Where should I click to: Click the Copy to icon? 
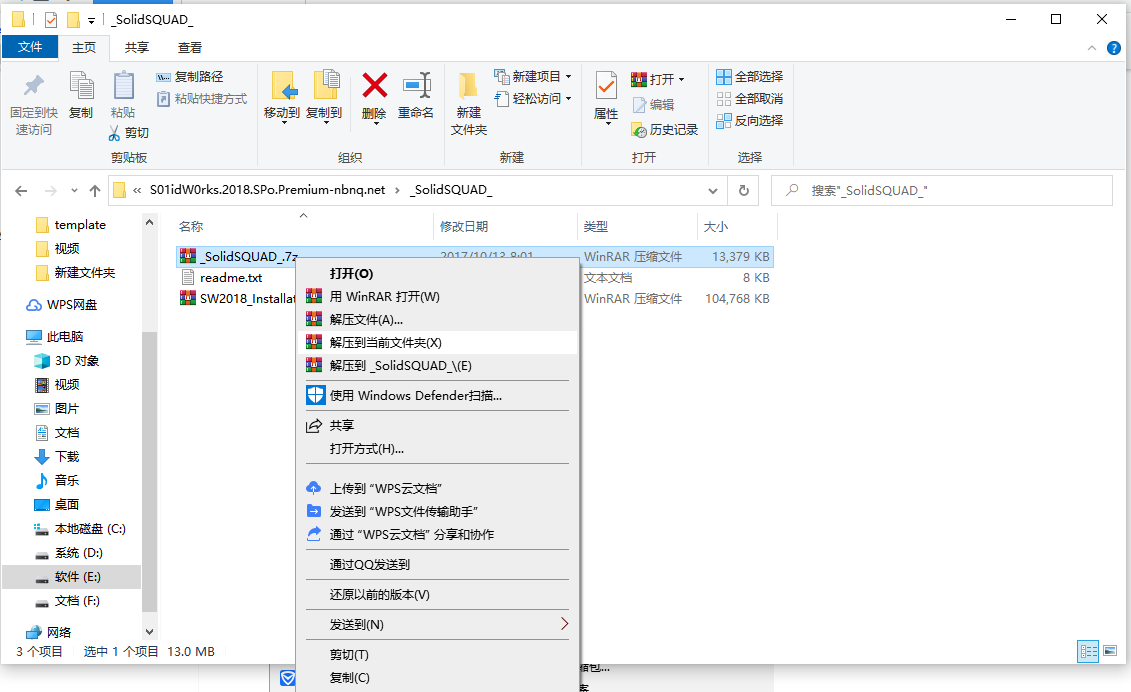click(x=325, y=85)
